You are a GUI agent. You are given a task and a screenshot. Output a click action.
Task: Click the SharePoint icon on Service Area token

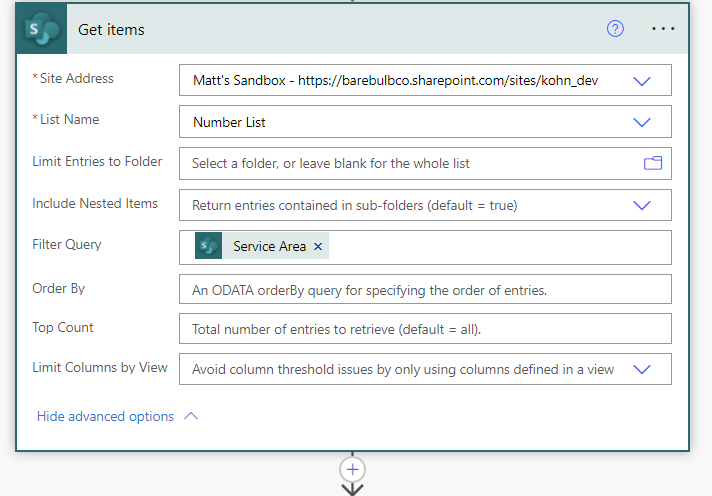coord(208,246)
